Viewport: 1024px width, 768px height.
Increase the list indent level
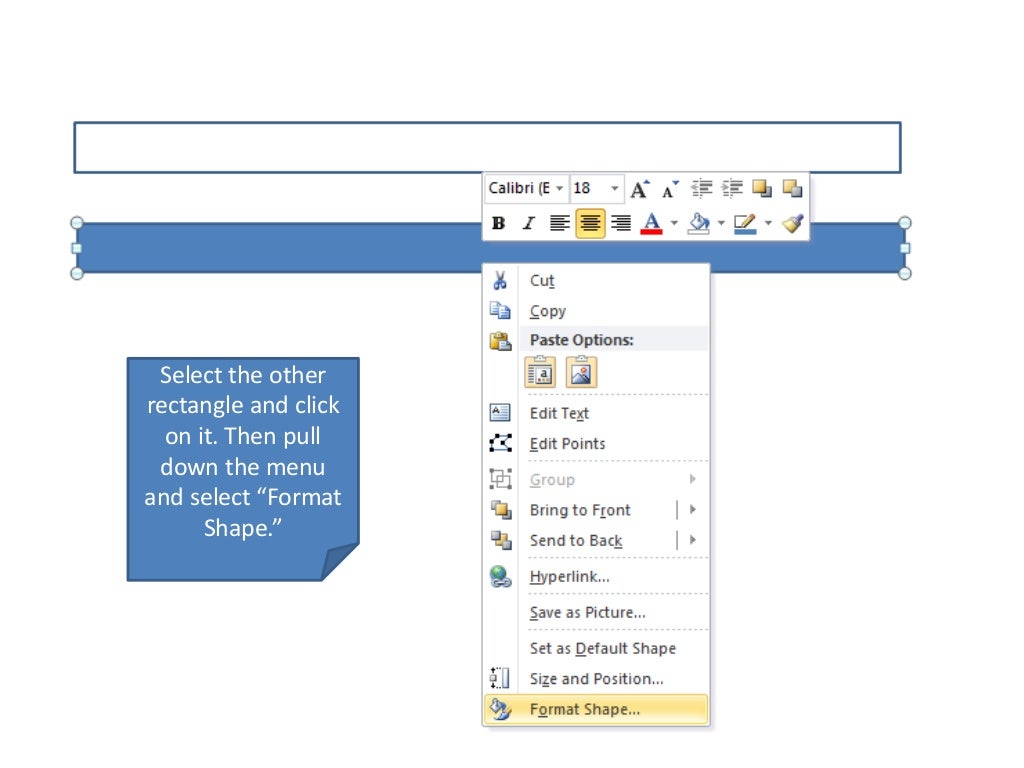[x=731, y=189]
